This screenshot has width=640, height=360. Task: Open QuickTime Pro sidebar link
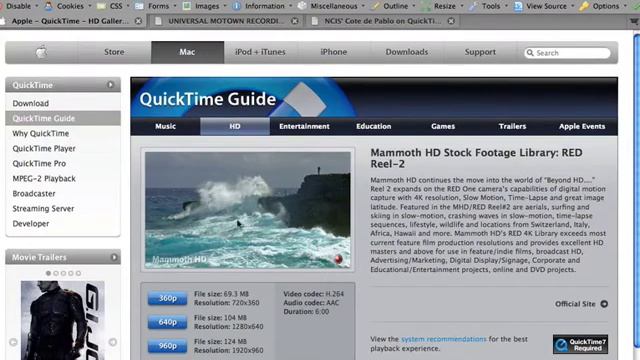pyautogui.click(x=39, y=164)
